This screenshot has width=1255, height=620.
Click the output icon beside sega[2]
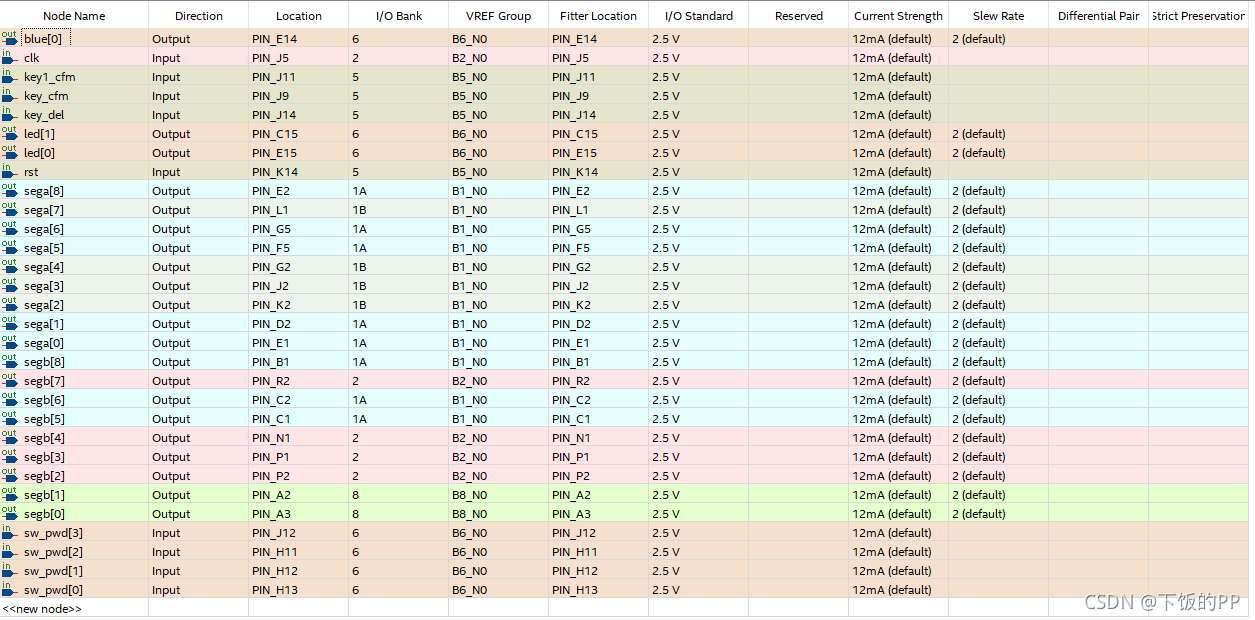10,305
